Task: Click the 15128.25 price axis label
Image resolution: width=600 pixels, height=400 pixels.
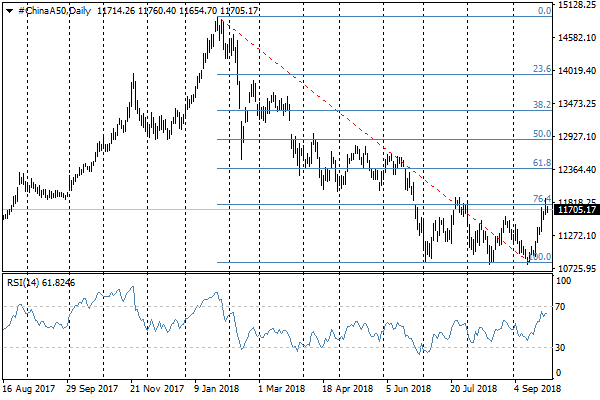Action: coord(577,6)
